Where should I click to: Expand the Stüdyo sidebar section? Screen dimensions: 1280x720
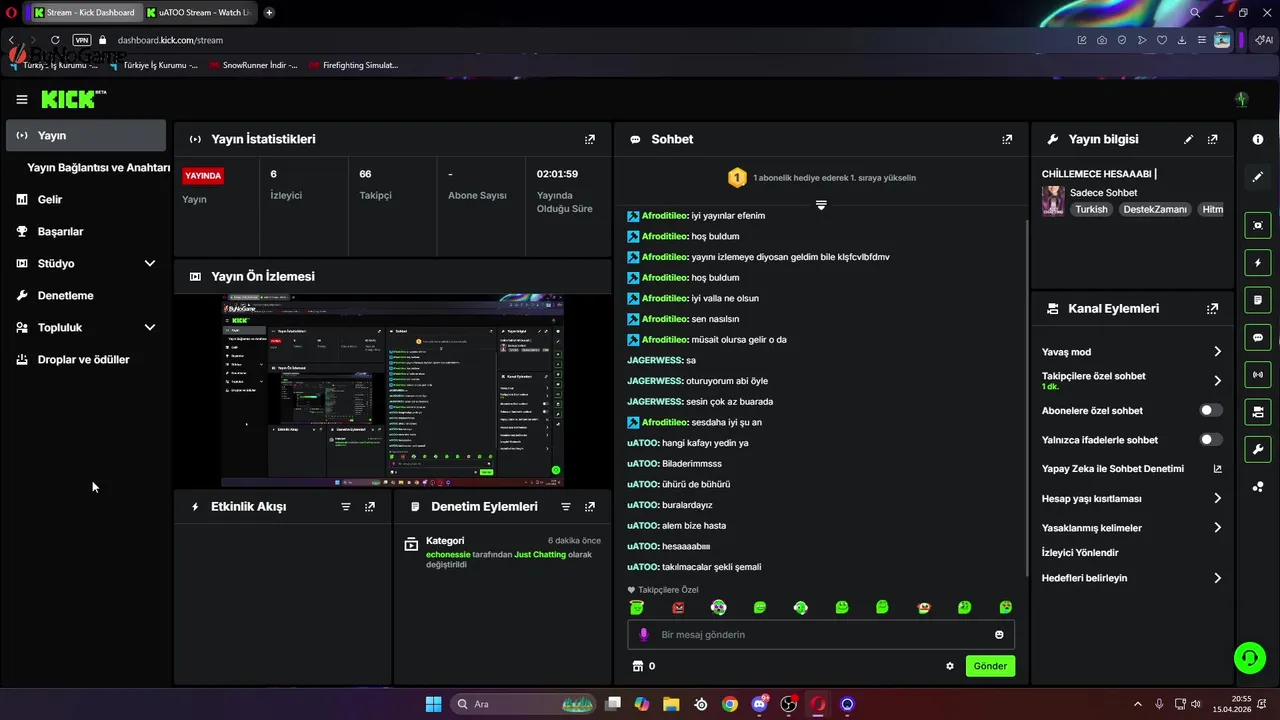[150, 263]
